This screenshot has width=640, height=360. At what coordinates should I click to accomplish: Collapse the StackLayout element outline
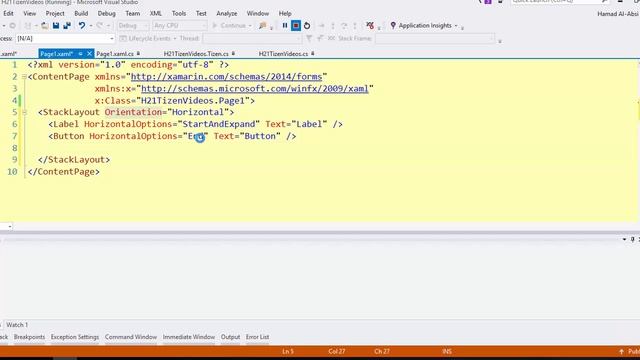point(24,112)
